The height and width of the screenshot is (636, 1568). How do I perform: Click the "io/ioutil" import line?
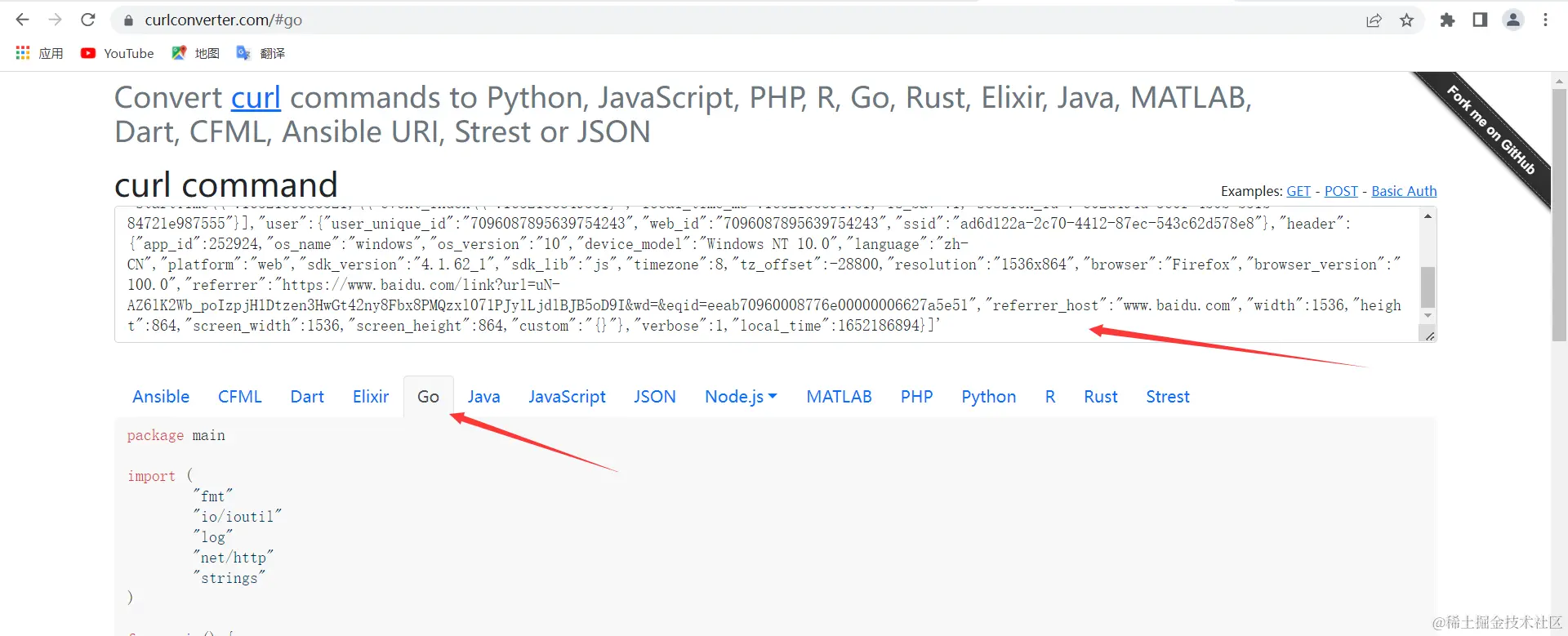[238, 517]
